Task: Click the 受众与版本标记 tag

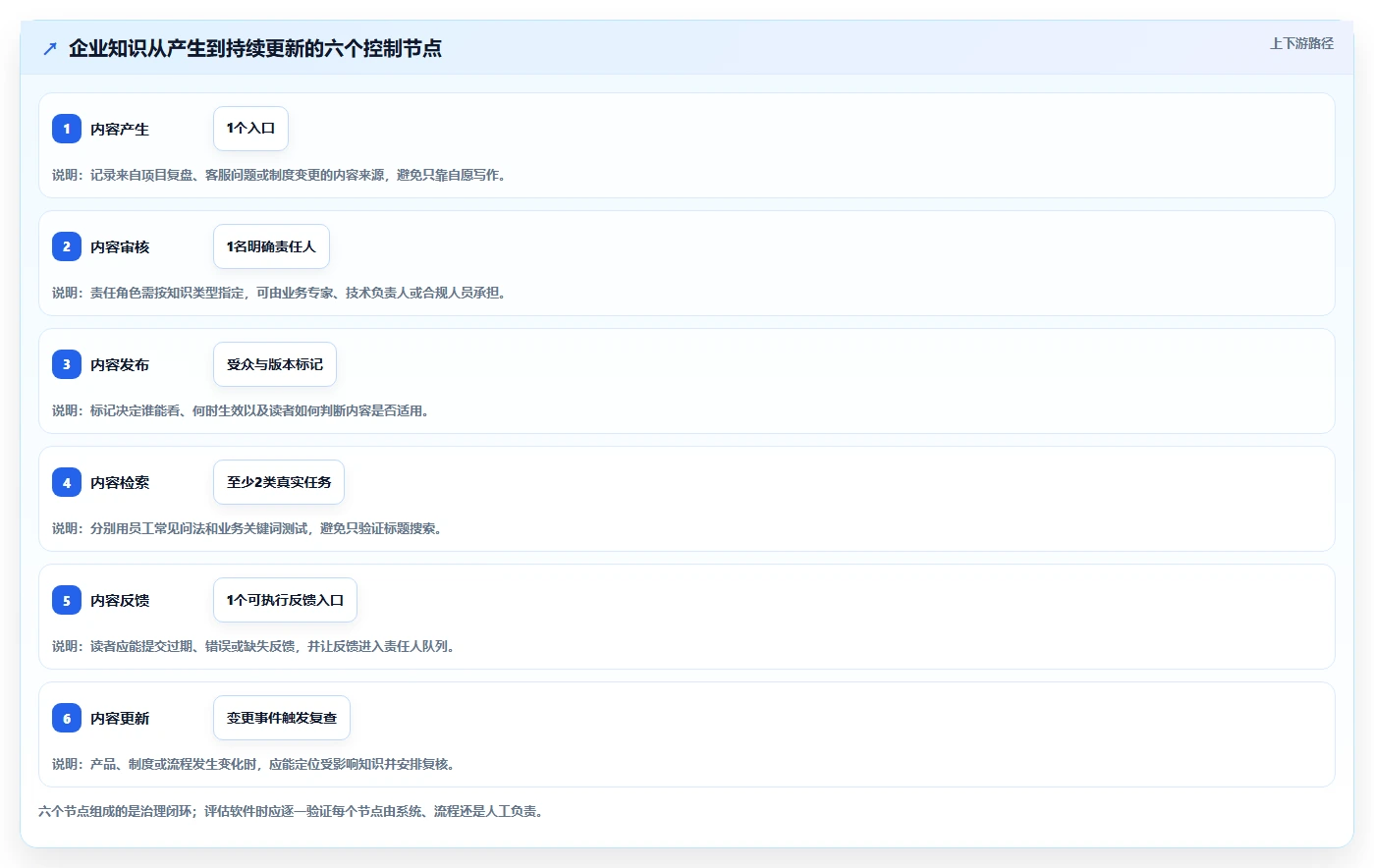Action: [275, 364]
